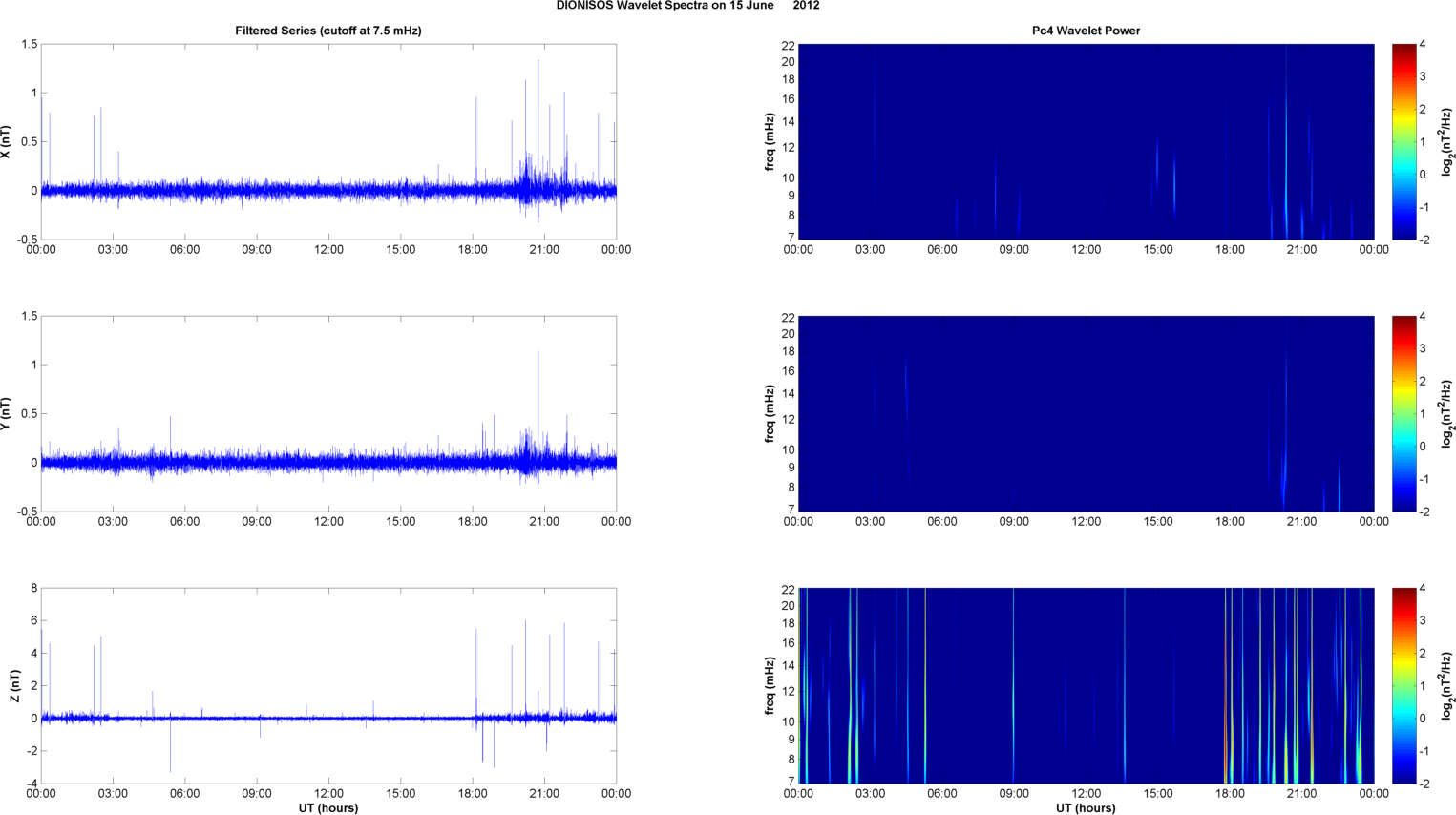This screenshot has width=1456, height=815.
Task: Click the bottom Pc4 wavelet spectrogram
Action: pos(1086,685)
